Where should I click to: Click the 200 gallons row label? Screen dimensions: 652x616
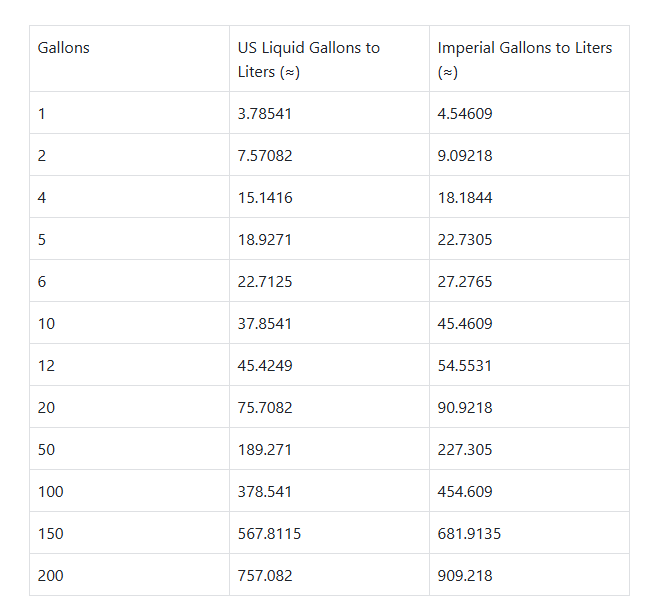pos(50,576)
